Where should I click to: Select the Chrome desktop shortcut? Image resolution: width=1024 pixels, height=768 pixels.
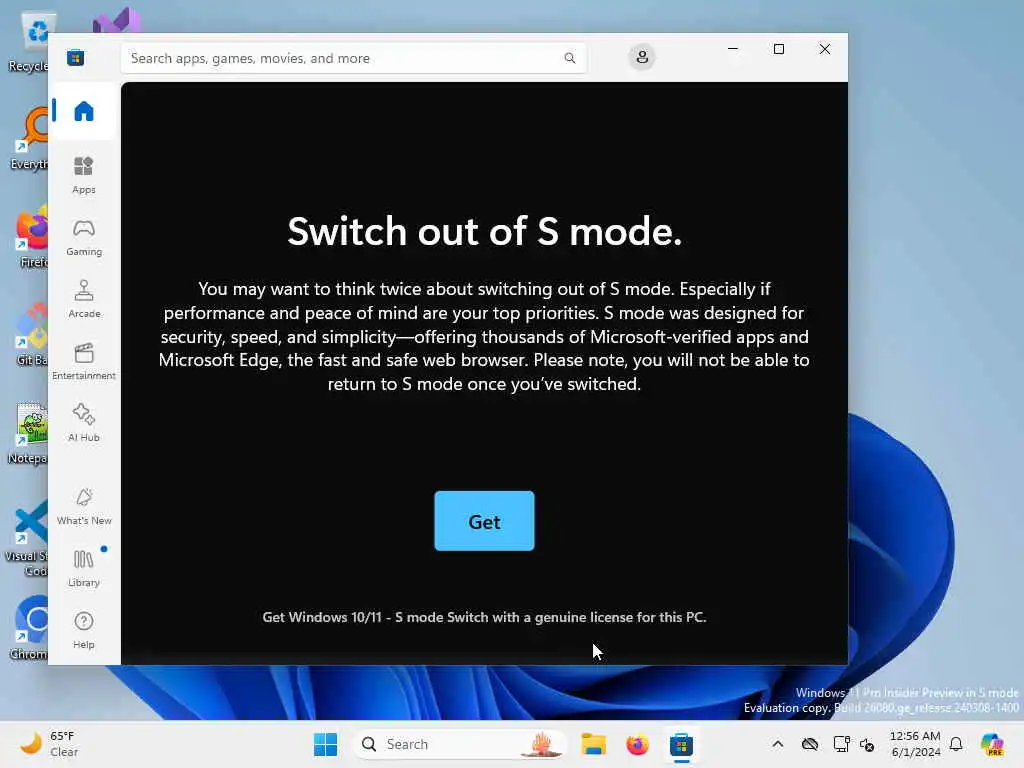pos(29,628)
